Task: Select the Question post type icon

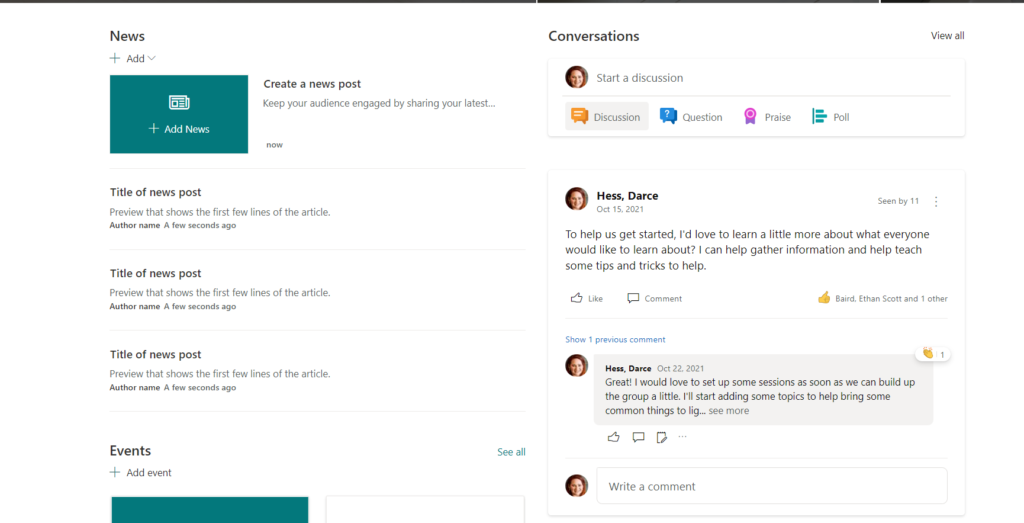Action: [x=668, y=116]
